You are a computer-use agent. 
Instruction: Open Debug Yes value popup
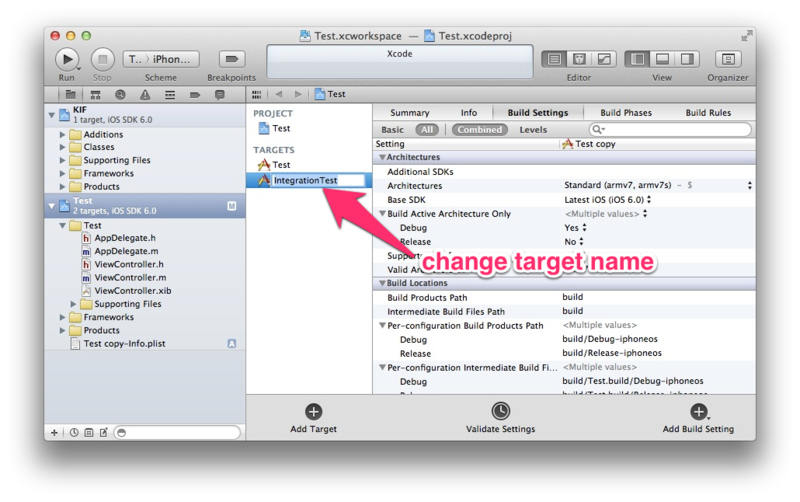click(584, 228)
